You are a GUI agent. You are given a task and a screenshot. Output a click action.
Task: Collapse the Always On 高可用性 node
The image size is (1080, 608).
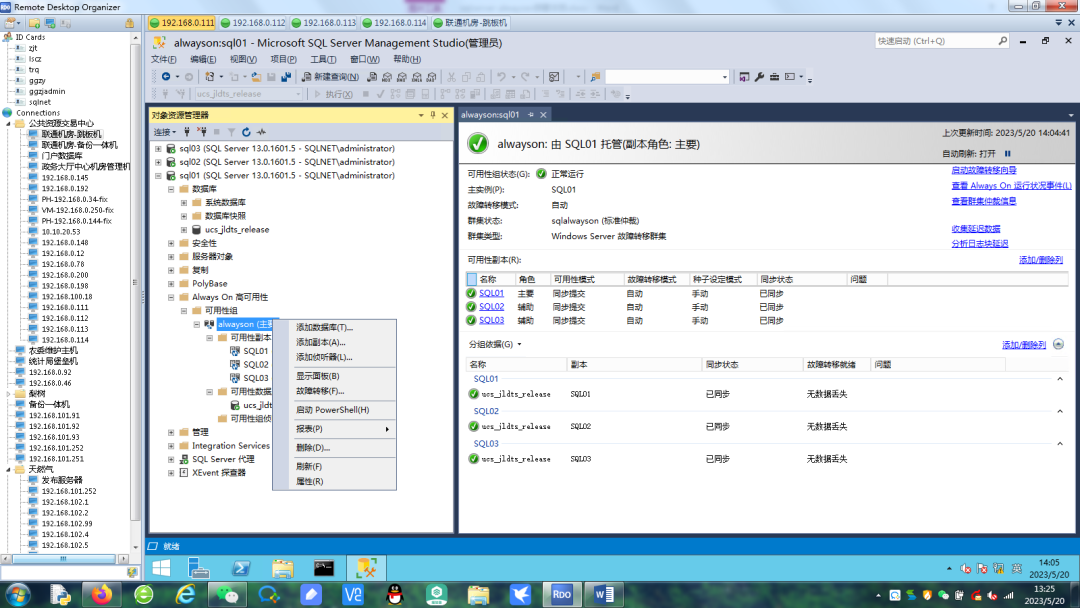(x=171, y=297)
